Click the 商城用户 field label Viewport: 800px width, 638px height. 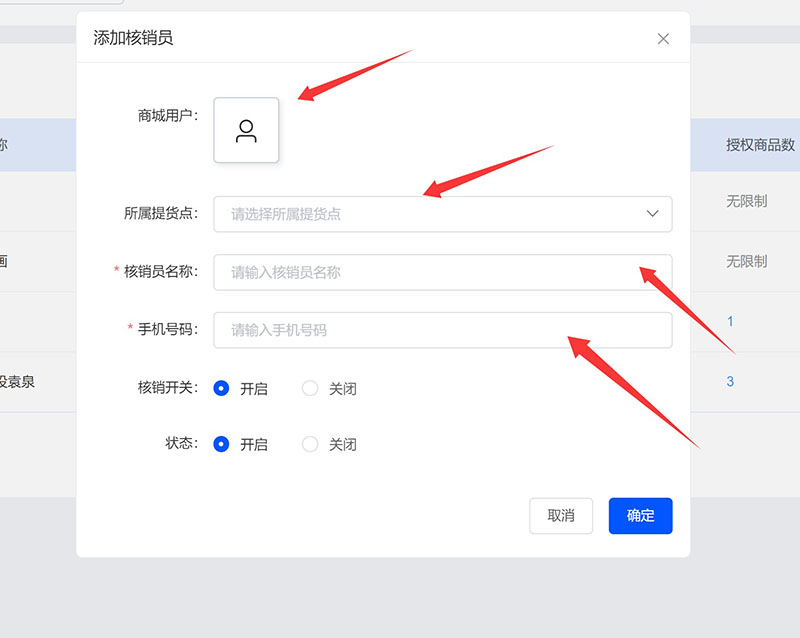tap(167, 116)
